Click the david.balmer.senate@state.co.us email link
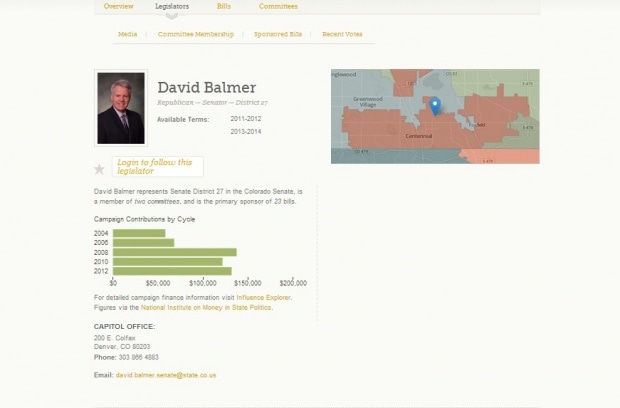620x408 pixels. tap(166, 375)
